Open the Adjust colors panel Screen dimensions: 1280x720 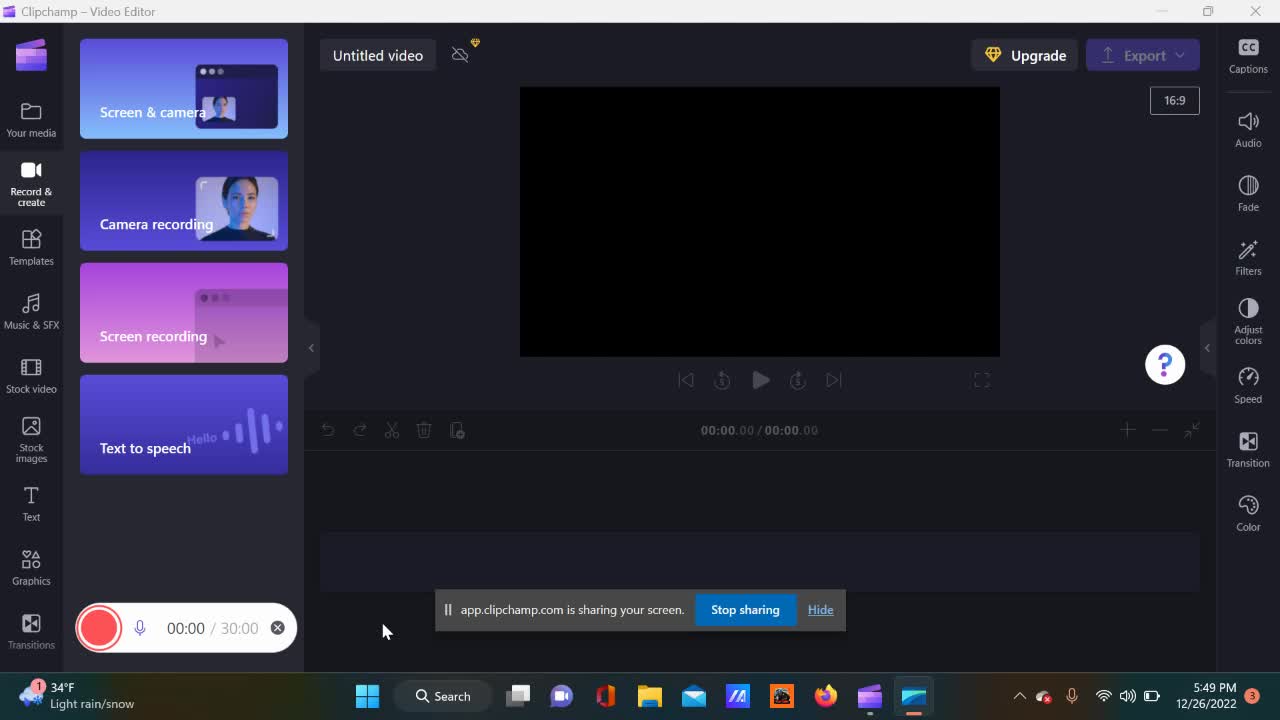[x=1248, y=322]
